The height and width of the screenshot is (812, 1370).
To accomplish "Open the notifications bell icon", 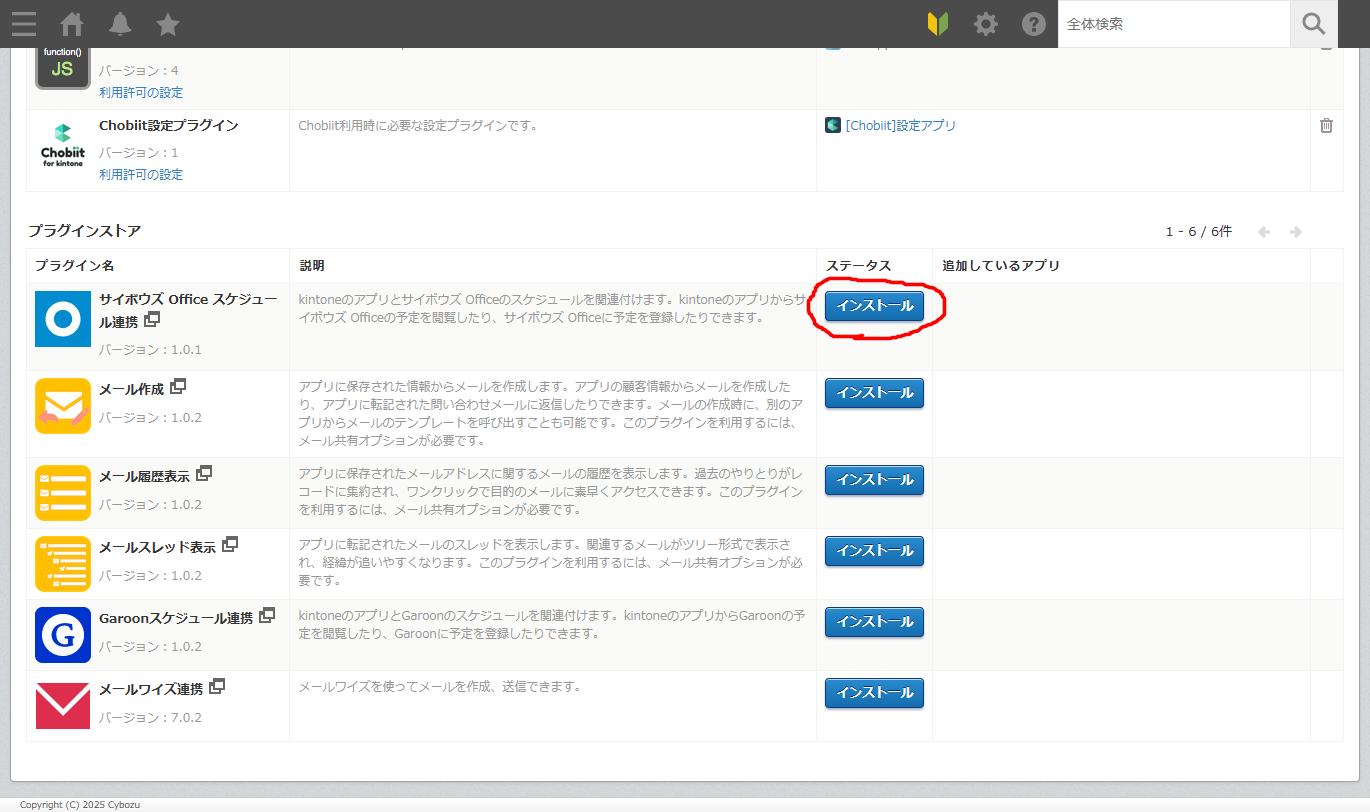I will point(120,24).
